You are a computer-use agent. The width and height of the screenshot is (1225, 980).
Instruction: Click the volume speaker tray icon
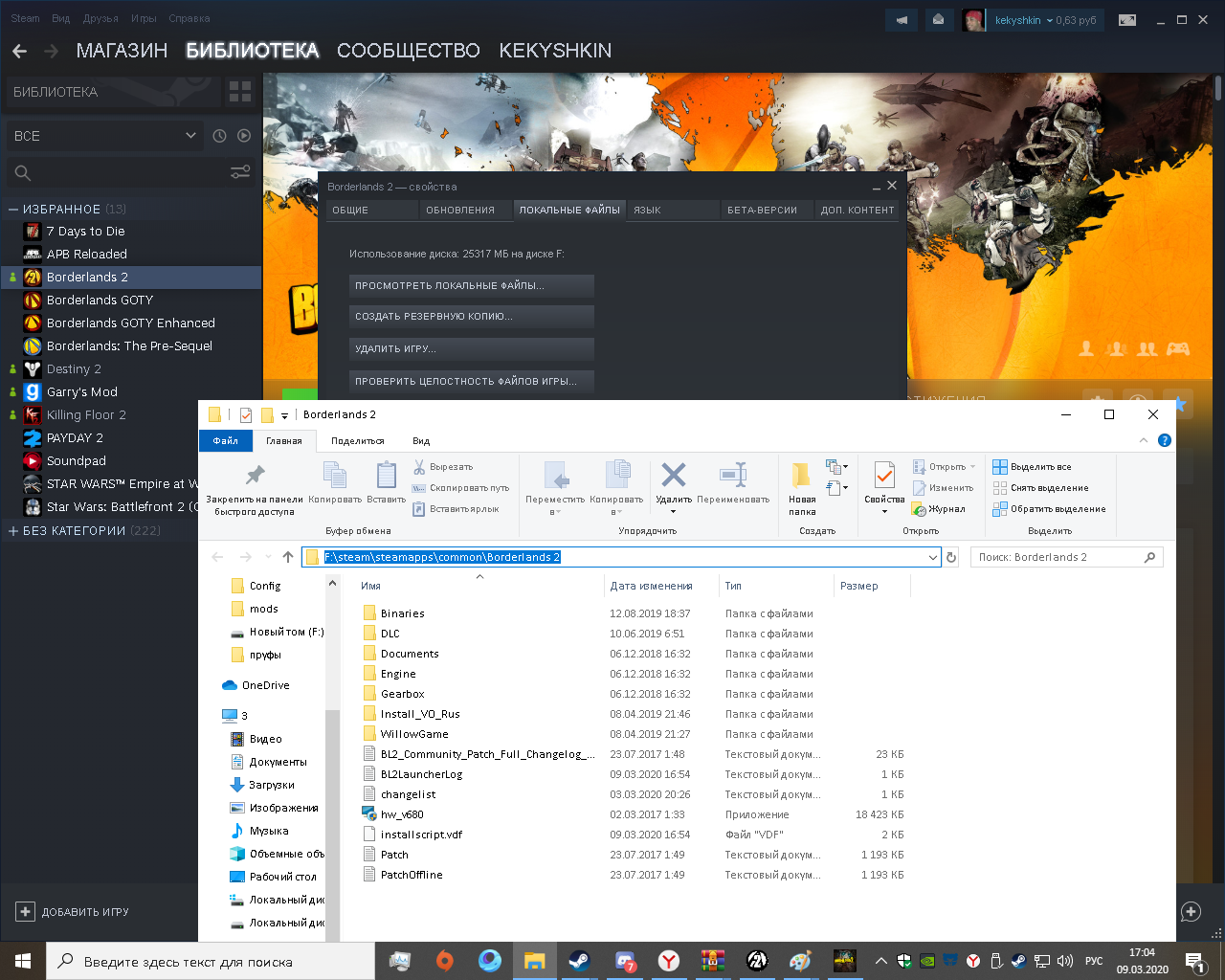coord(1064,961)
